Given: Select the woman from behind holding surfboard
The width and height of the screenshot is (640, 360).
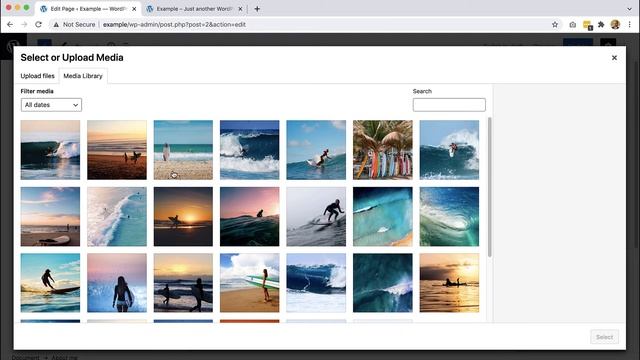Looking at the screenshot, I should click(x=117, y=283).
